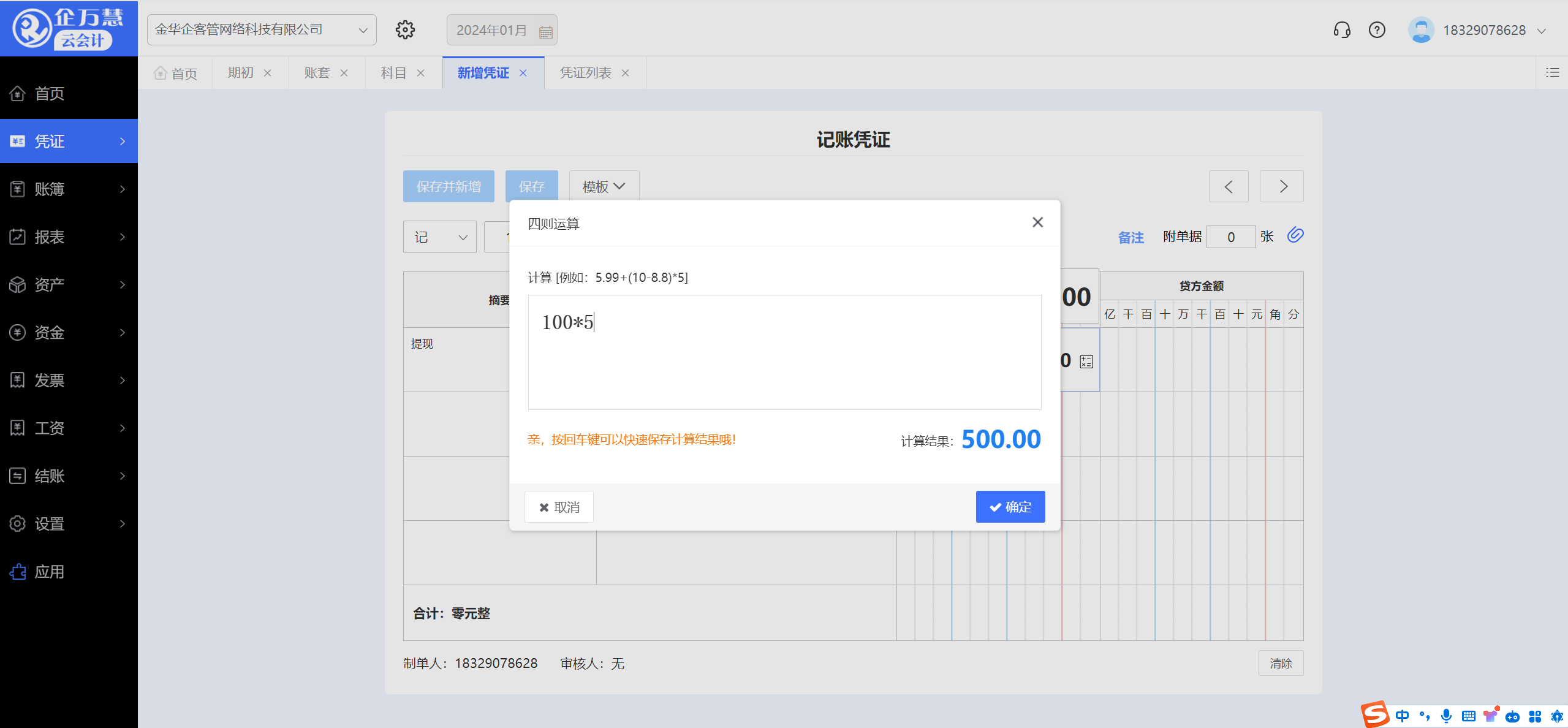Close the 四则运算 dialog with X

pyautogui.click(x=1037, y=222)
